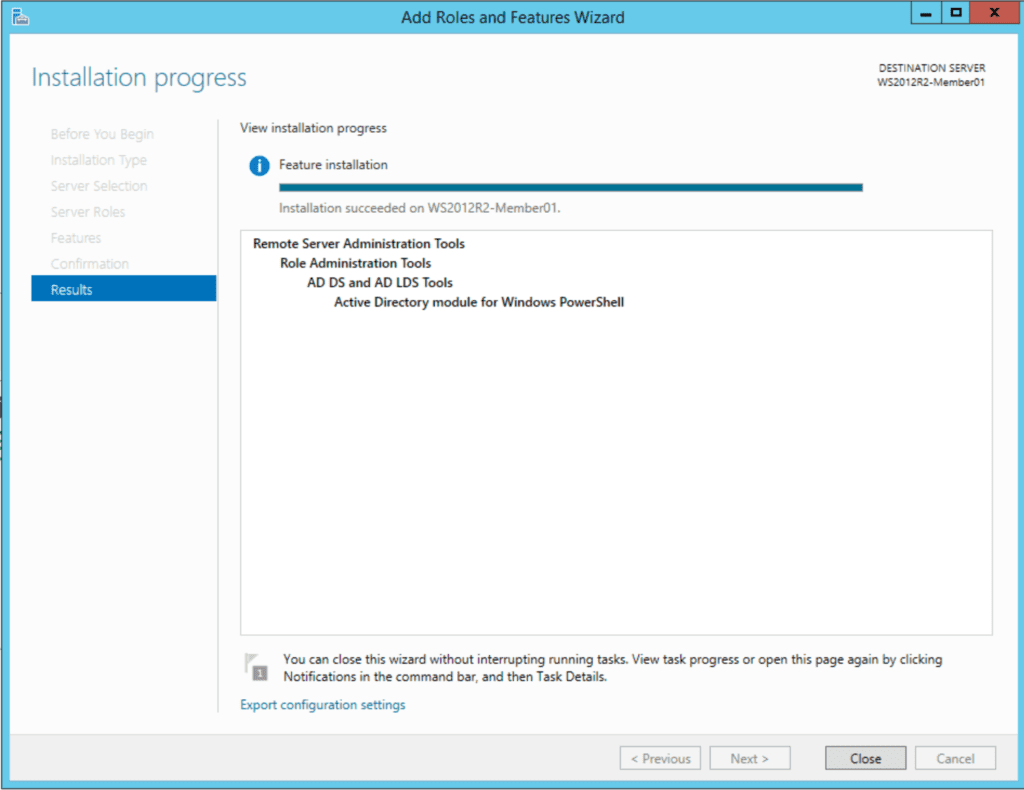Click the Next button
The image size is (1024, 790).
[749, 757]
